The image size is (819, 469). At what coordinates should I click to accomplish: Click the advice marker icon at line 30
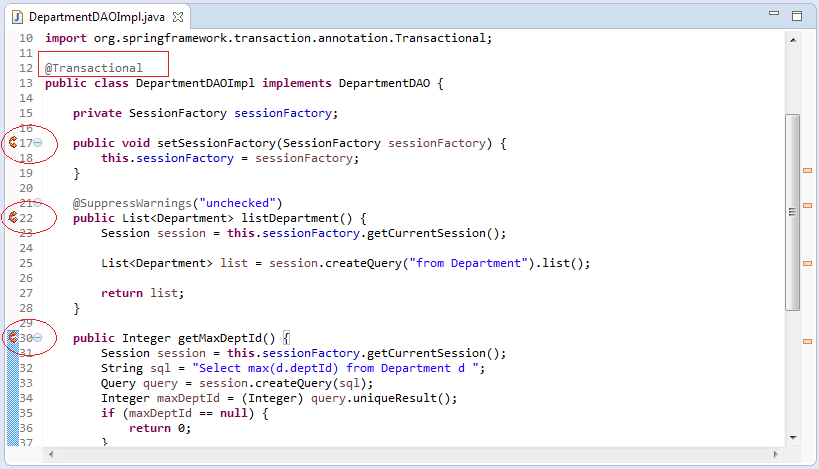click(x=13, y=337)
